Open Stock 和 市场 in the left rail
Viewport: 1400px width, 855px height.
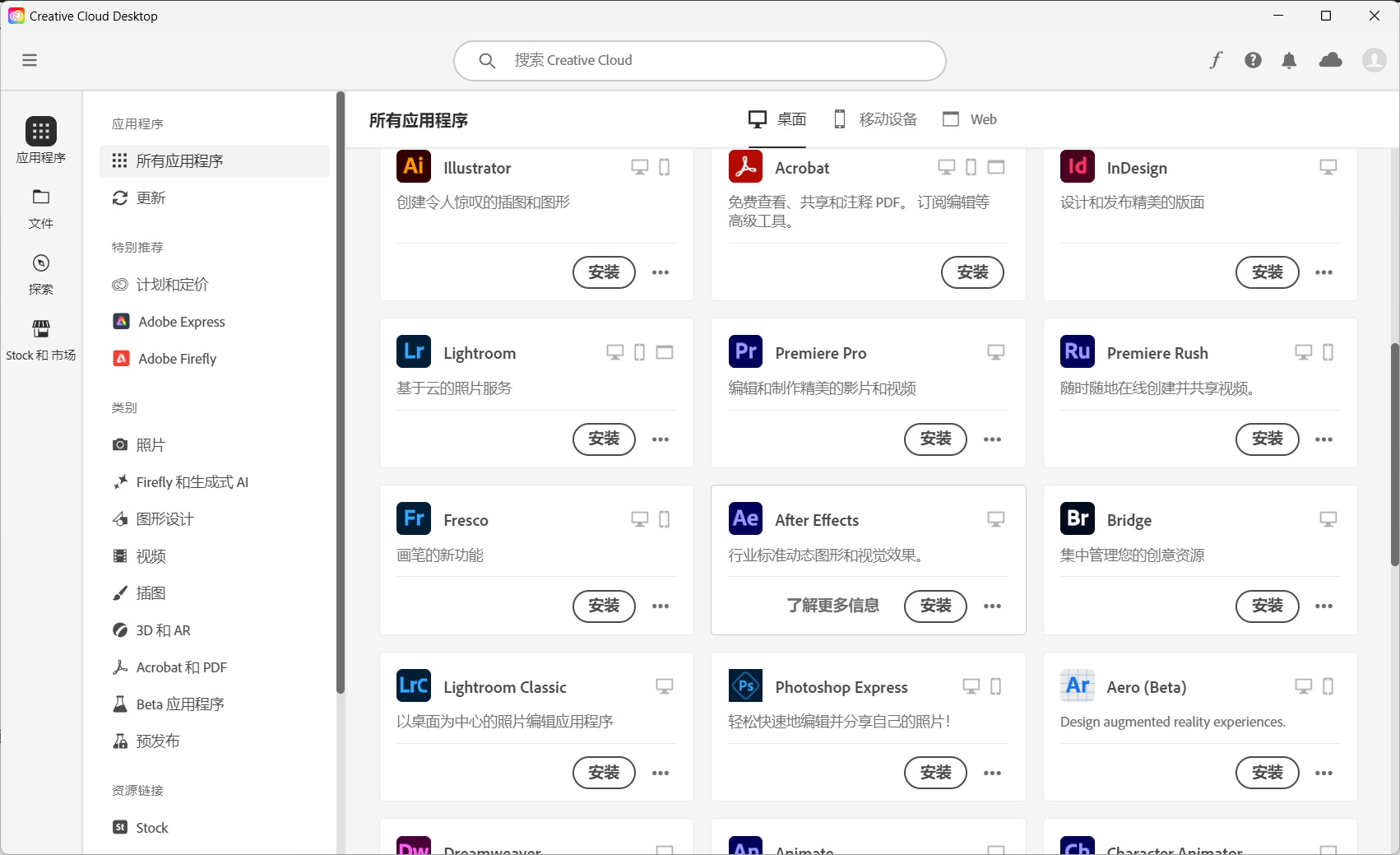tap(41, 341)
